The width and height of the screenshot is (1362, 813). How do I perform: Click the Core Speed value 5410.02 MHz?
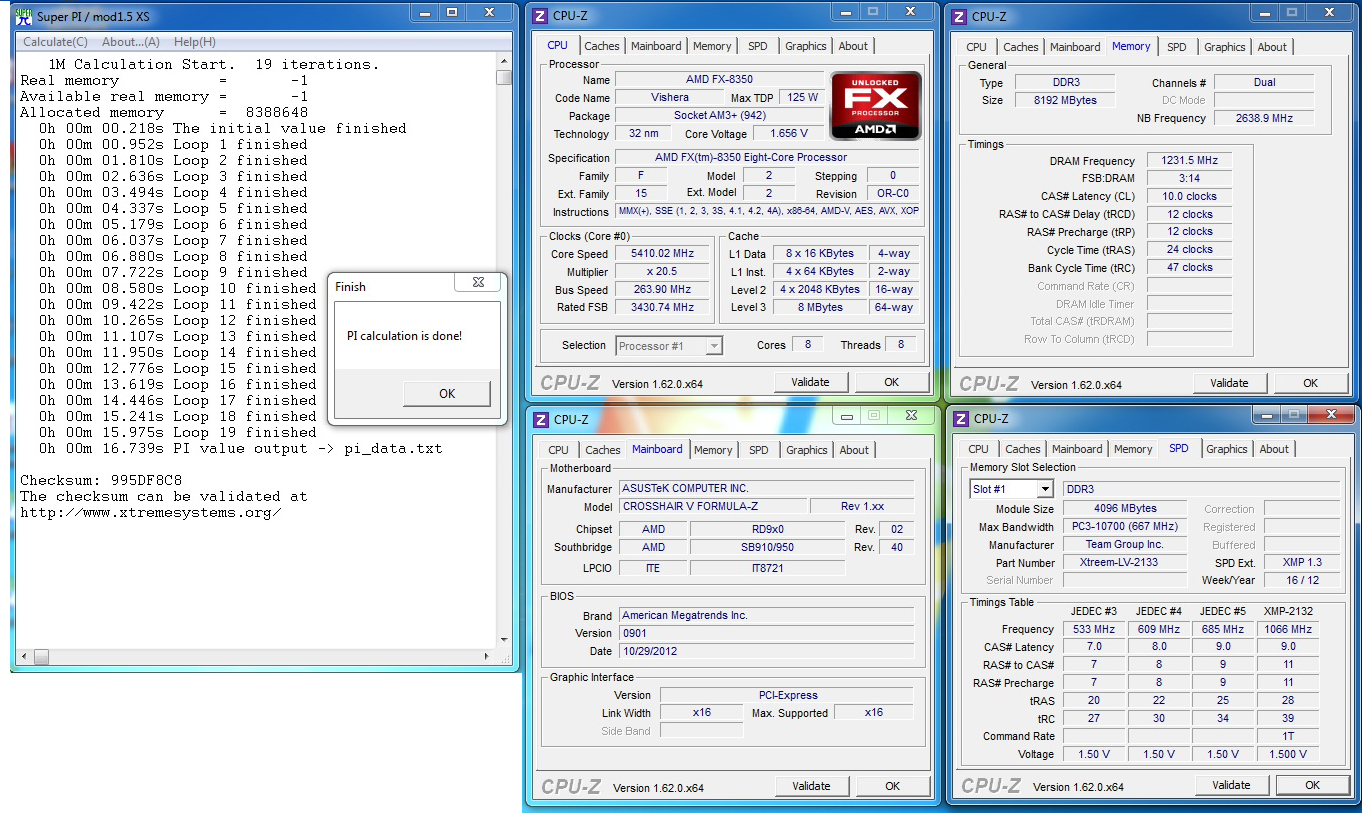[x=661, y=254]
